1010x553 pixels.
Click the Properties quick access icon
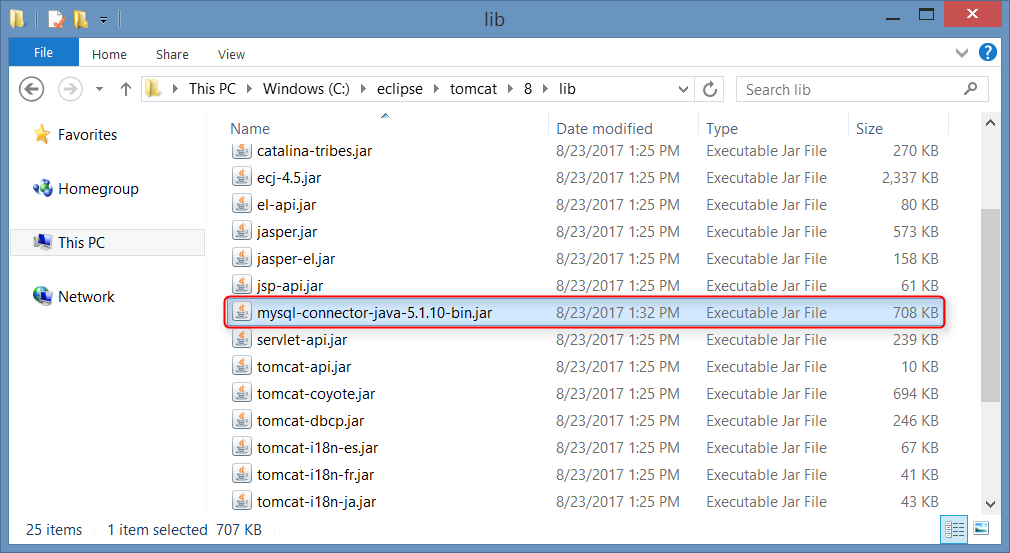pyautogui.click(x=57, y=19)
